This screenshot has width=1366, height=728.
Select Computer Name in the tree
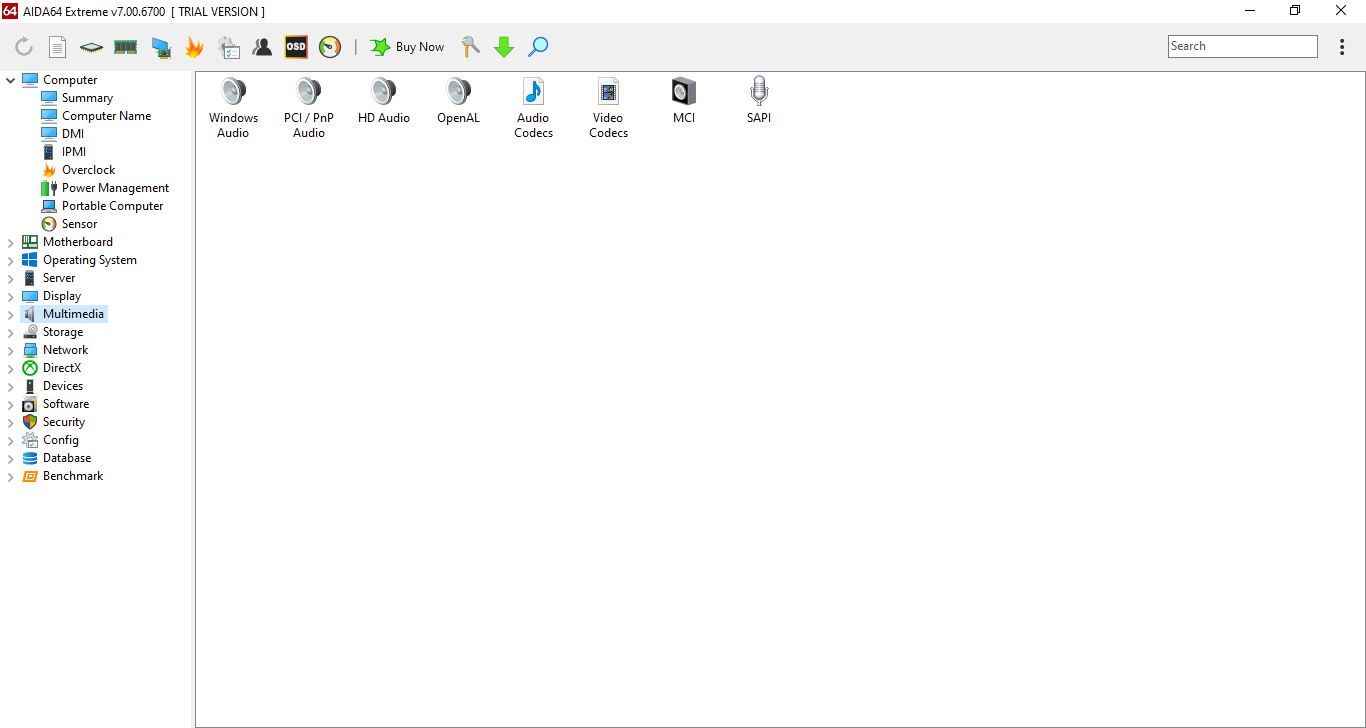[x=106, y=116]
